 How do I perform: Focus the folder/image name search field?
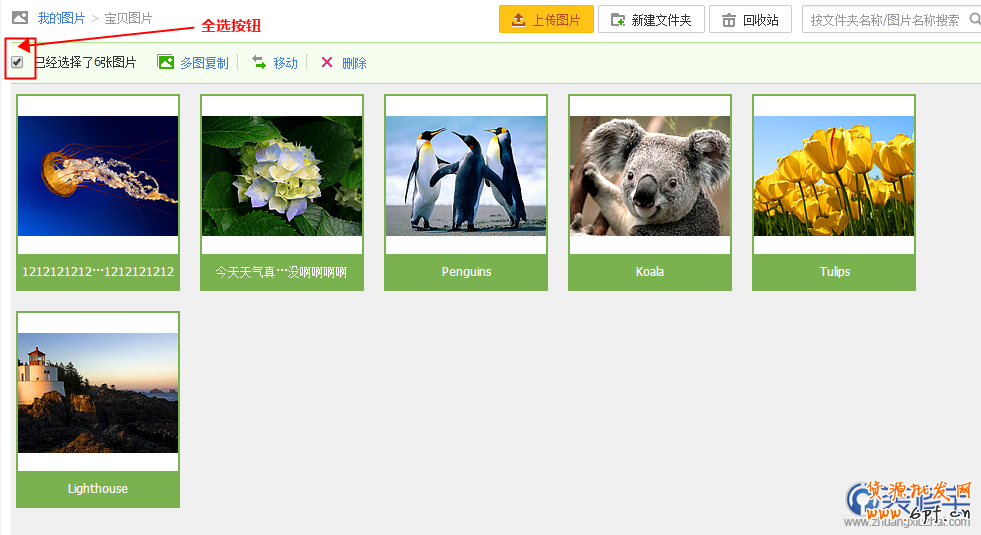(892, 19)
